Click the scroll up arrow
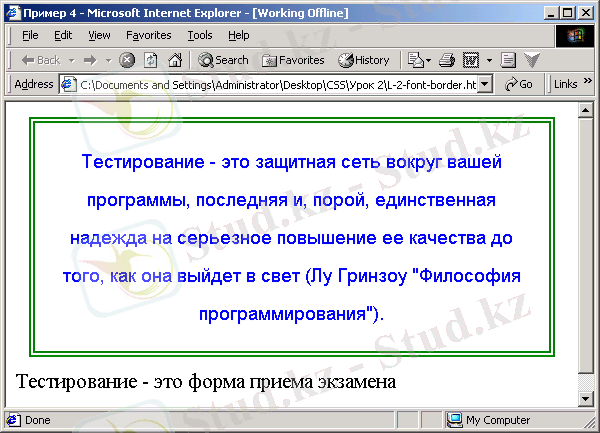Image resolution: width=600 pixels, height=433 pixels. [x=585, y=111]
